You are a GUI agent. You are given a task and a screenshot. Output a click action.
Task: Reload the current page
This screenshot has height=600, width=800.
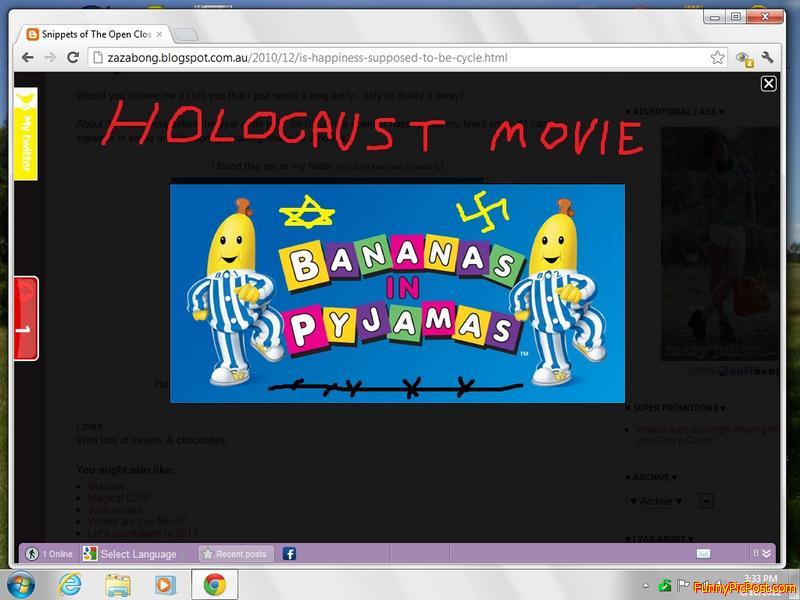(71, 58)
